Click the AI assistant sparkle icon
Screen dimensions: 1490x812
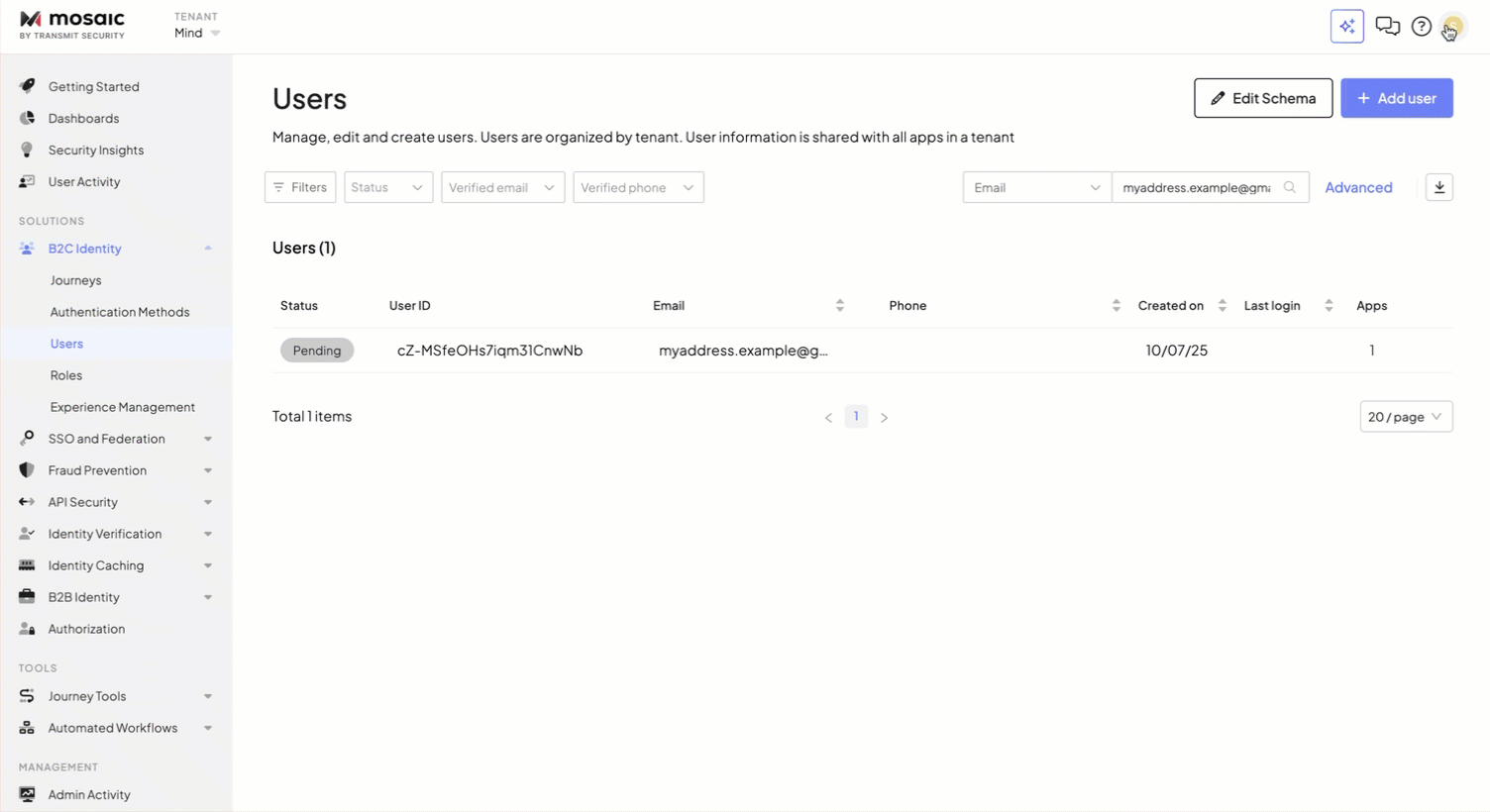(1346, 27)
